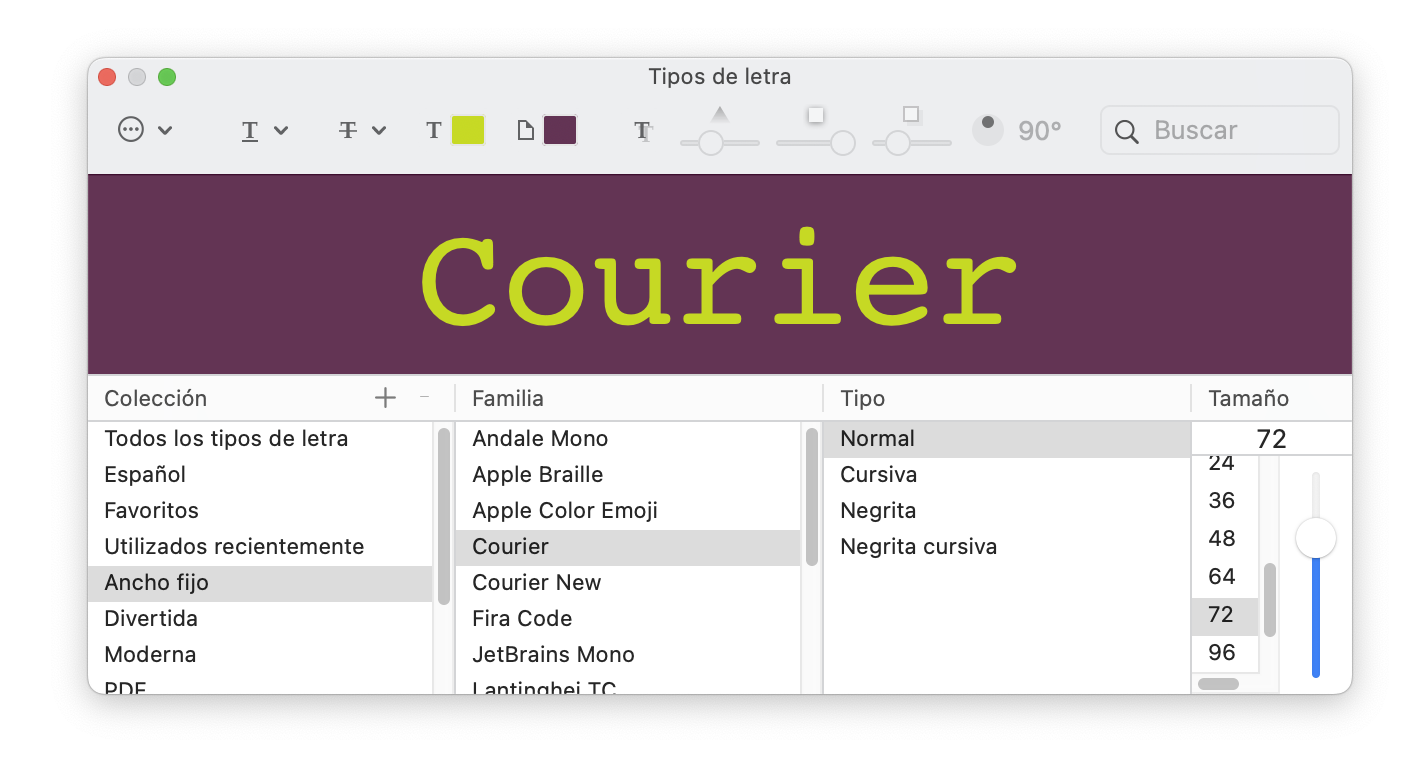The width and height of the screenshot is (1418, 780).
Task: Pick size 96 in the size list
Action: tap(1225, 652)
